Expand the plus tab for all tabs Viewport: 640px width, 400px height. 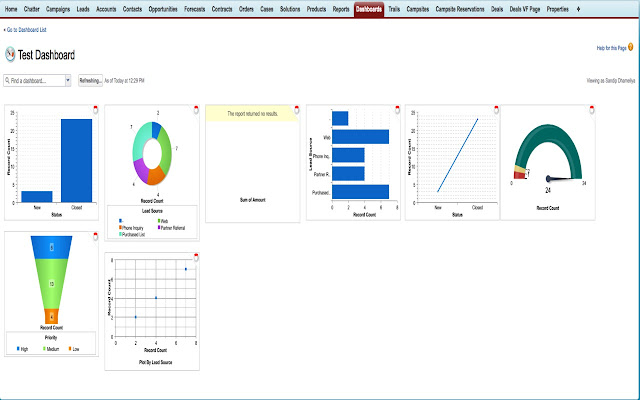tap(577, 8)
